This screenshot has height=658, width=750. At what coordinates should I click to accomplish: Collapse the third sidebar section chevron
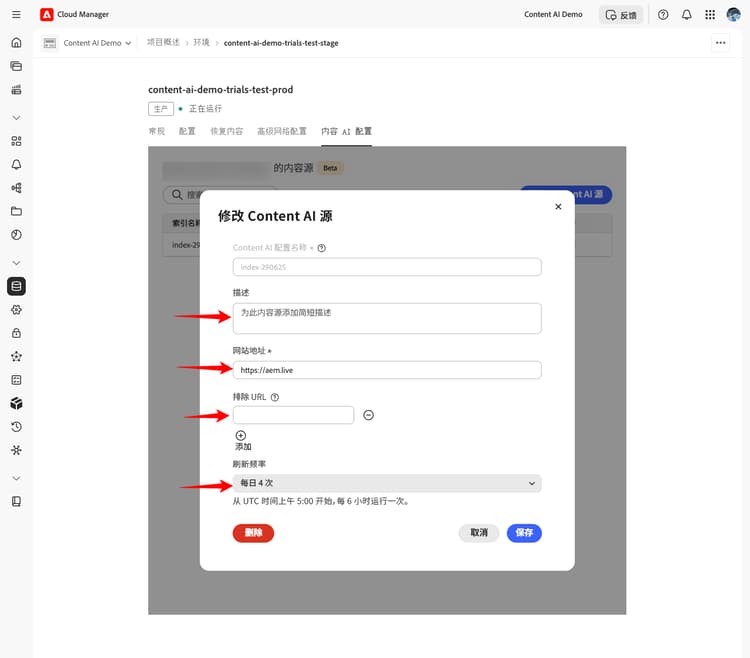[16, 478]
